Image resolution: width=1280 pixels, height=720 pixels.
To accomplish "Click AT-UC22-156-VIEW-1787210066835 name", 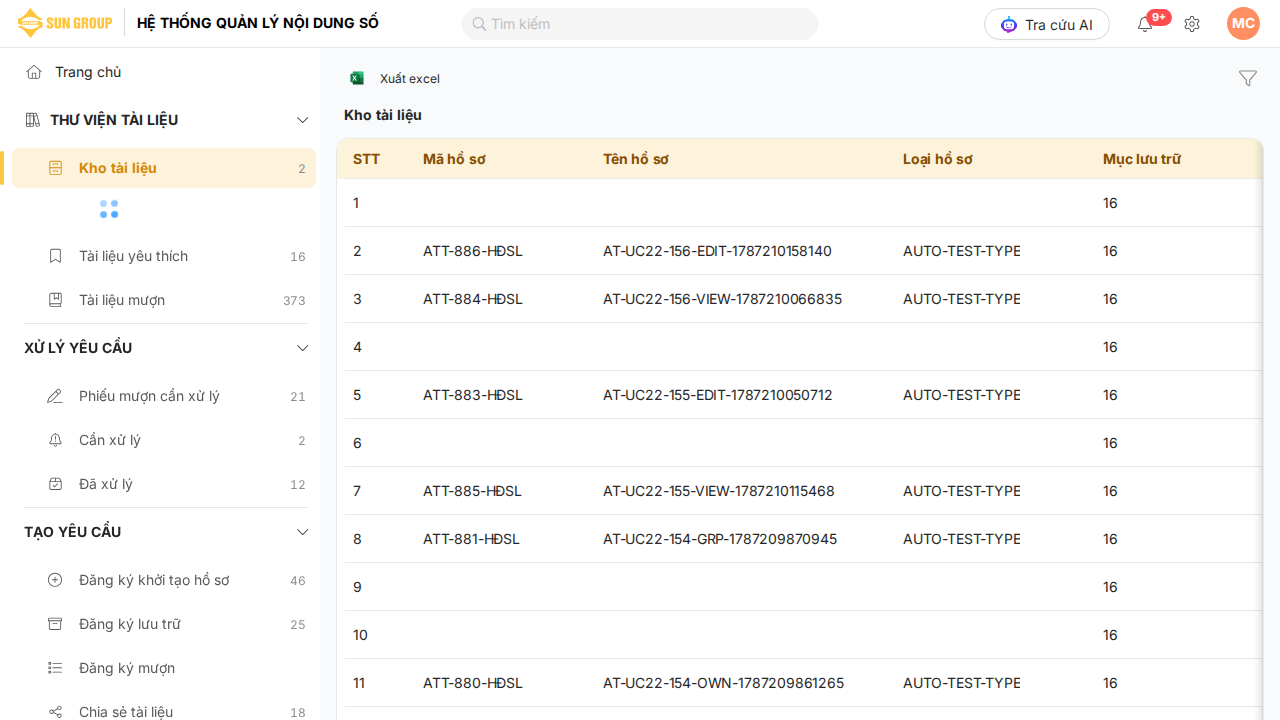I will 722,299.
